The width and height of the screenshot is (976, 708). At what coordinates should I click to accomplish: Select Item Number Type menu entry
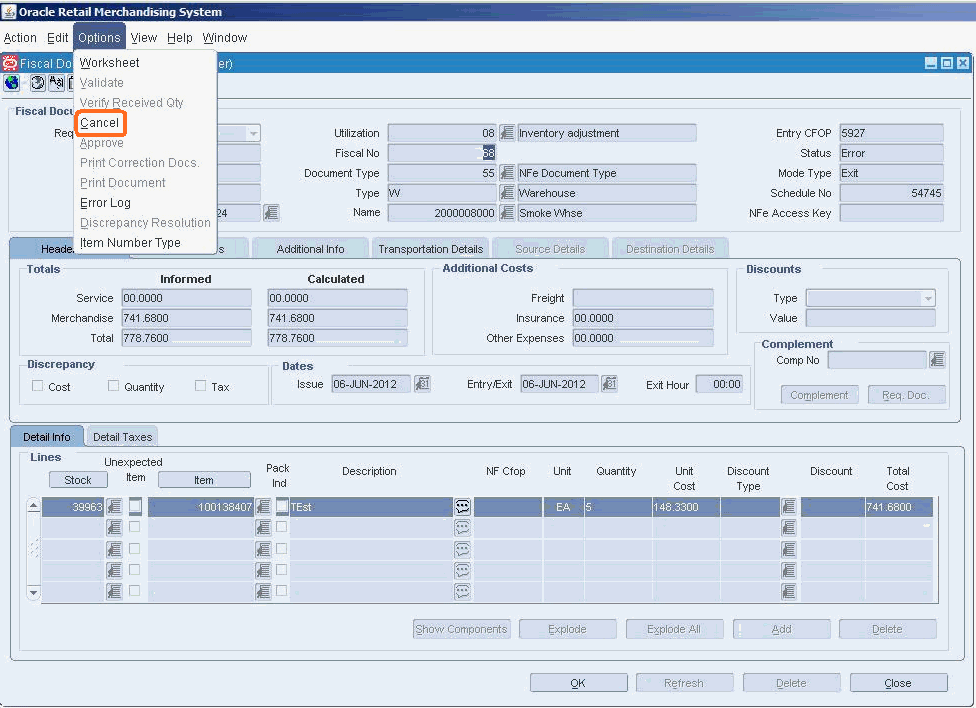pos(130,242)
